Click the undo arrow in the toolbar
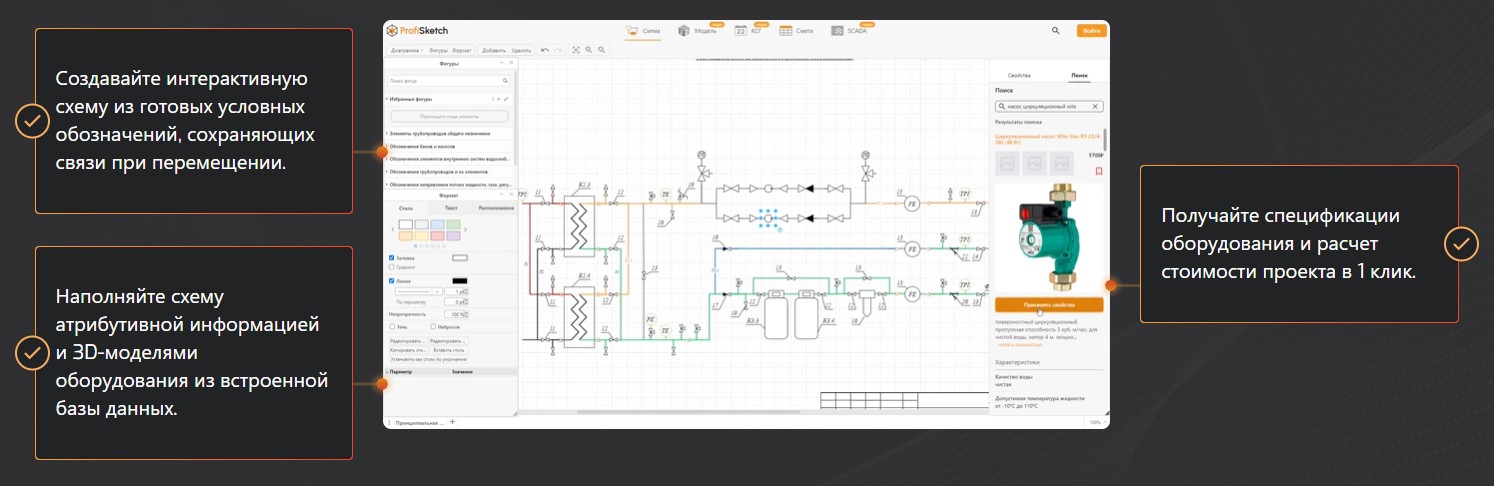Screen dimensions: 1494x486 coord(544,49)
